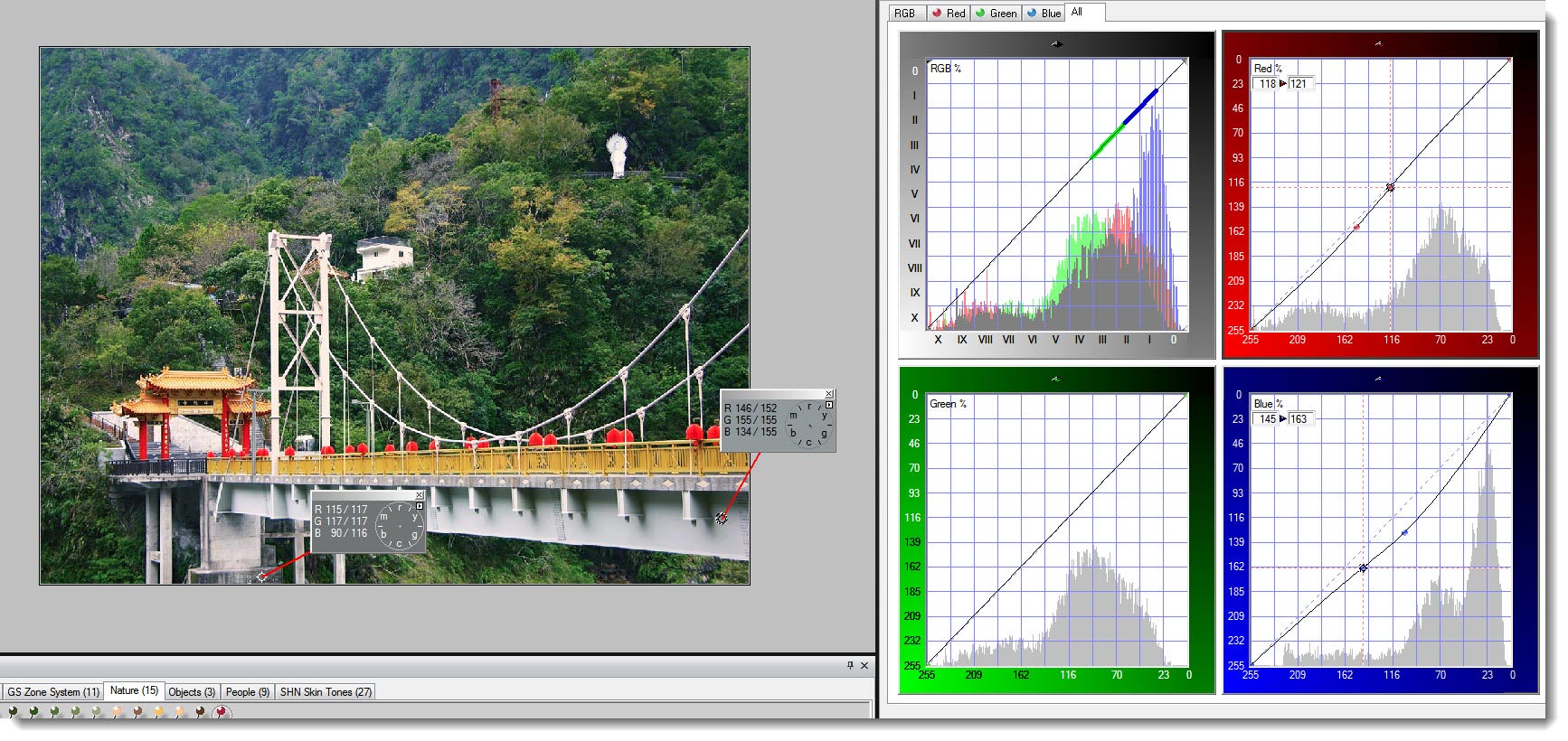Pick the dark brown pin beside the red pin

(x=200, y=711)
